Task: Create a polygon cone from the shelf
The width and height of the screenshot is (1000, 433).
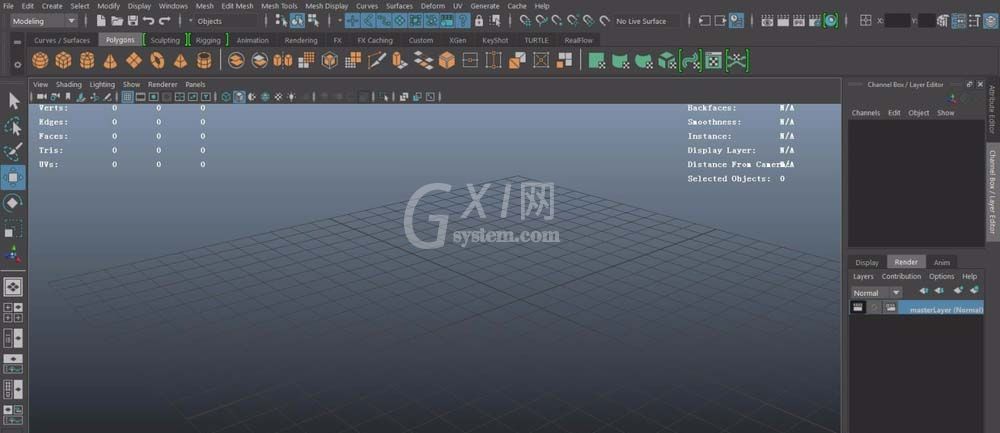Action: coord(110,61)
